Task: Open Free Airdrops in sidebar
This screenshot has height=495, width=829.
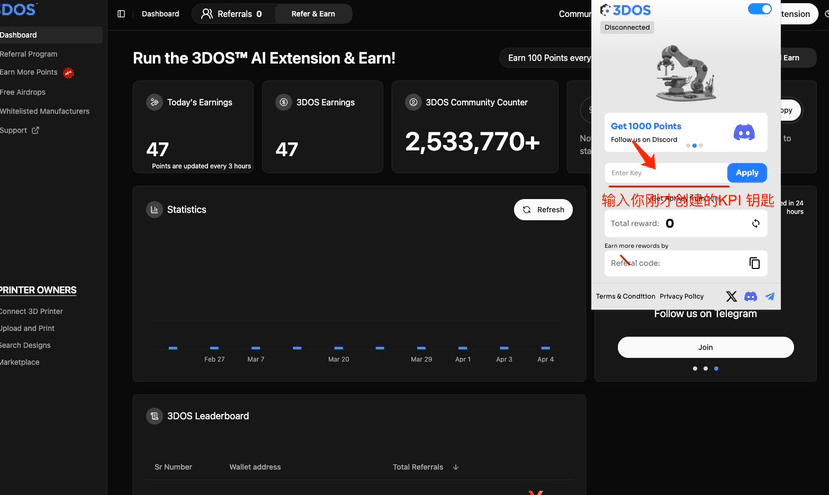Action: [x=23, y=92]
